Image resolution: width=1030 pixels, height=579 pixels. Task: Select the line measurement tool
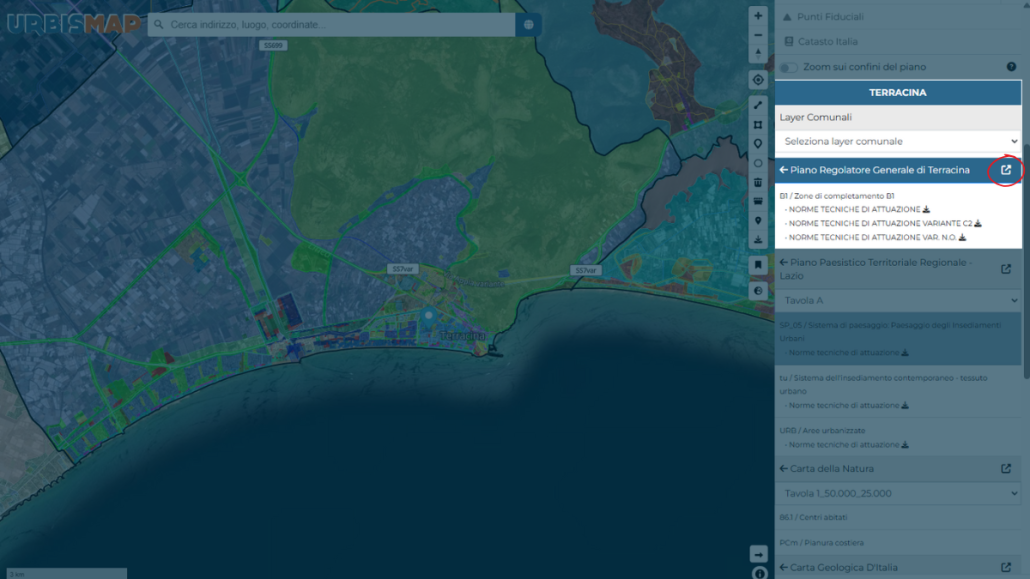tap(758, 105)
